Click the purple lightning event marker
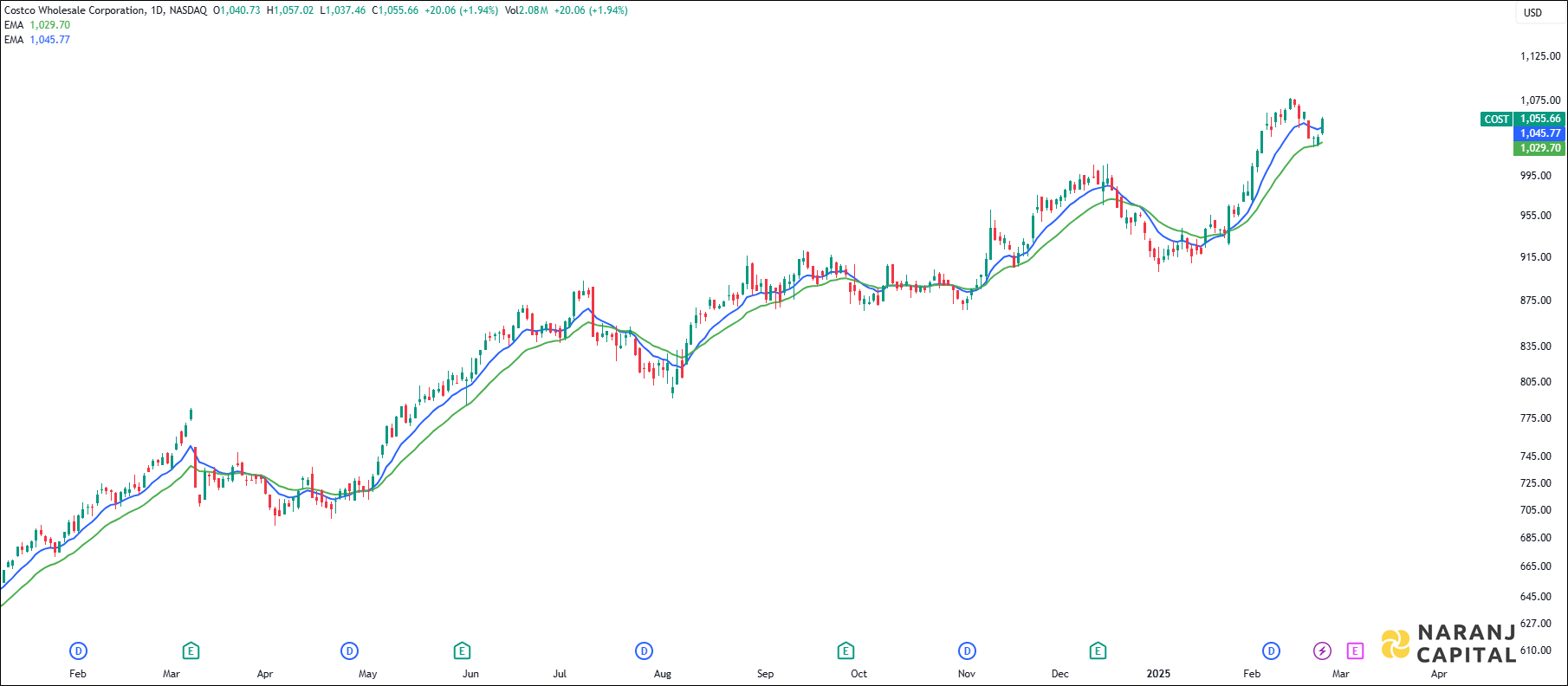This screenshot has height=686, width=1568. pos(1322,650)
